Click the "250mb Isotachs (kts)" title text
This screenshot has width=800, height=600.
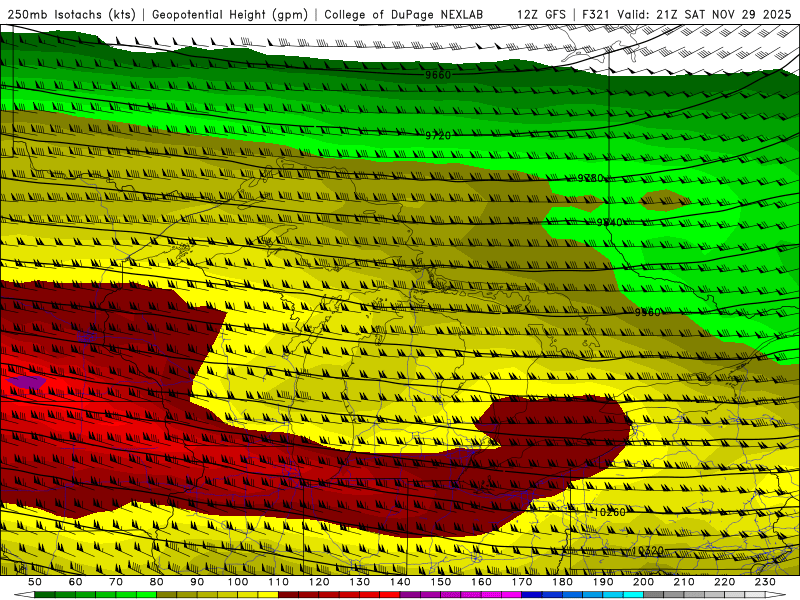[x=71, y=14]
